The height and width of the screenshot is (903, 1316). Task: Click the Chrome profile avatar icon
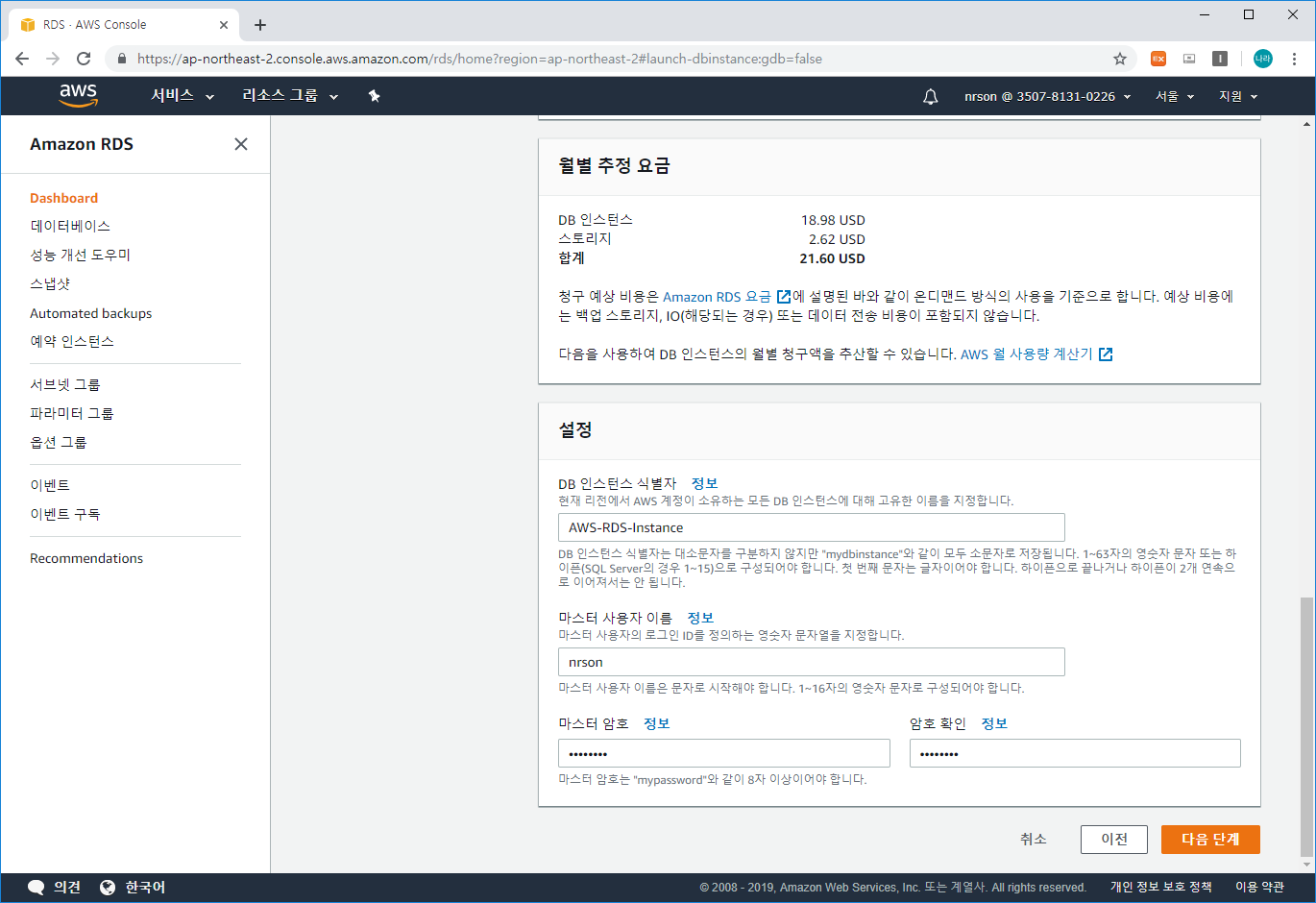click(x=1263, y=59)
